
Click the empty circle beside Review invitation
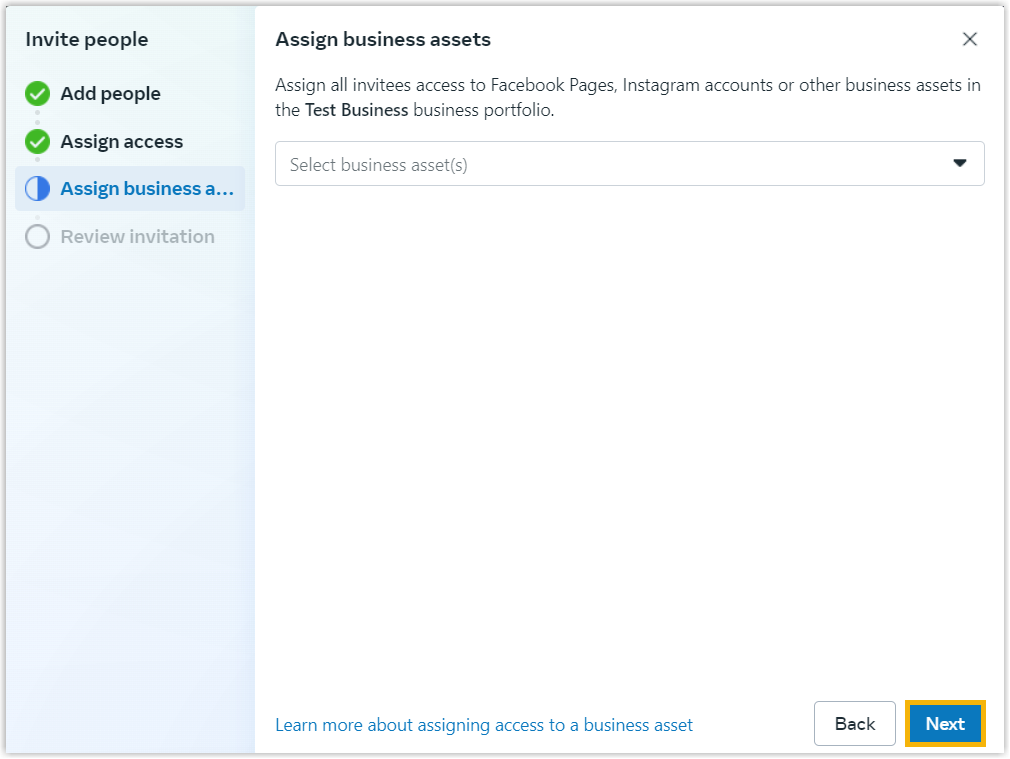37,237
